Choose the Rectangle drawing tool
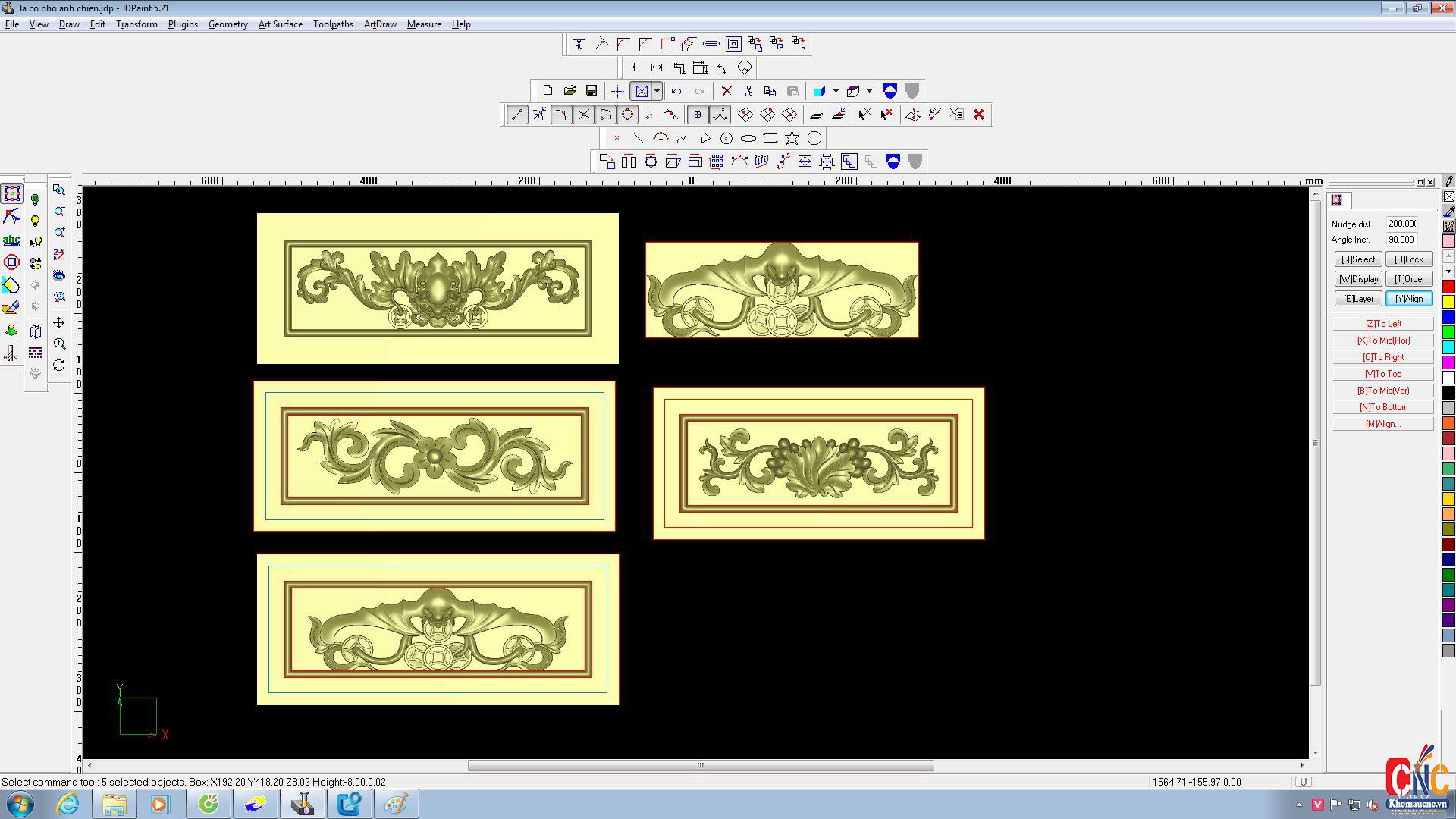The height and width of the screenshot is (819, 1456). (770, 138)
